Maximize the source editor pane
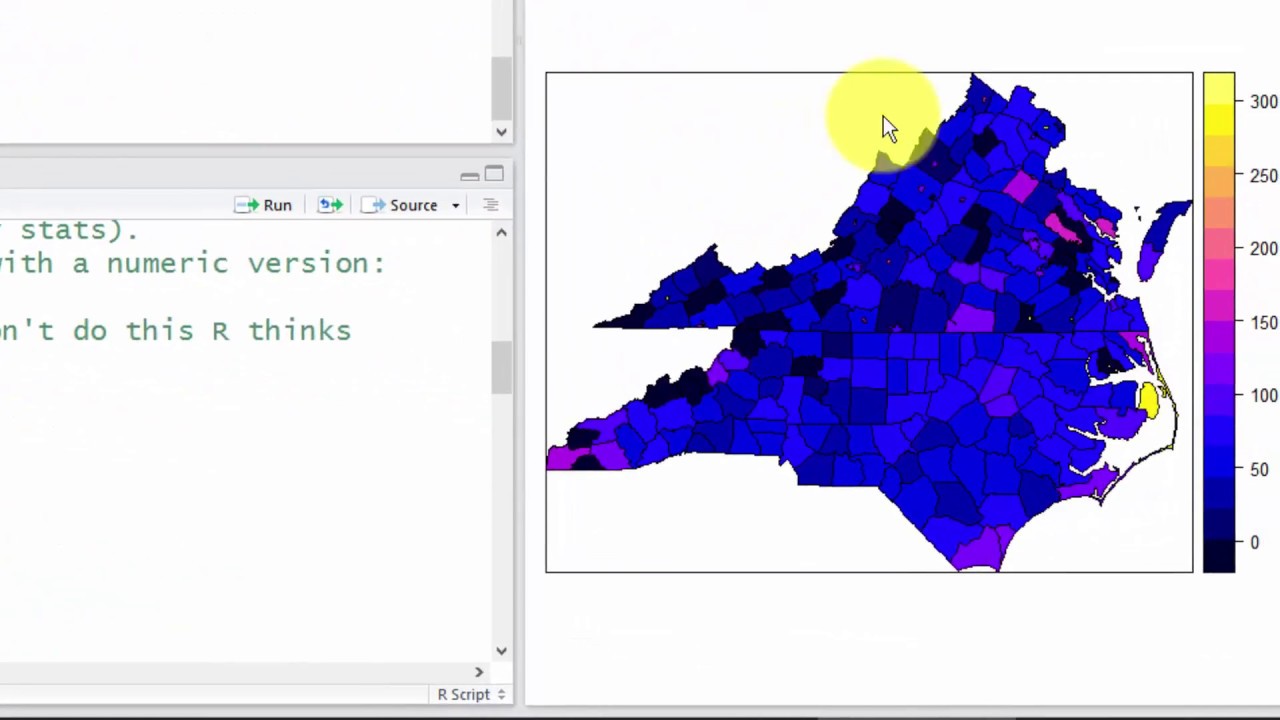The width and height of the screenshot is (1280, 720). (494, 175)
